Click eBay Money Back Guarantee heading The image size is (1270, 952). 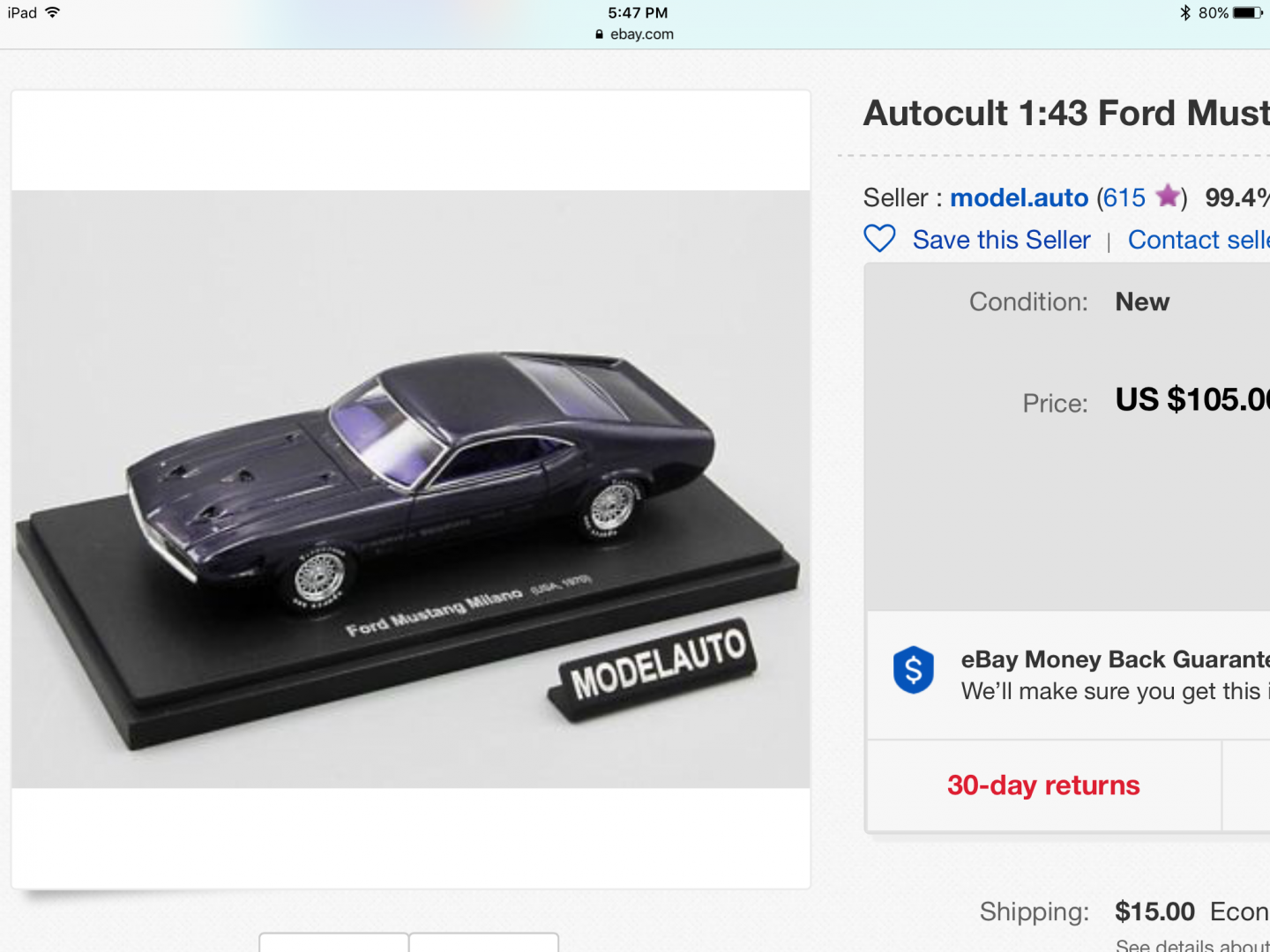coord(1116,659)
